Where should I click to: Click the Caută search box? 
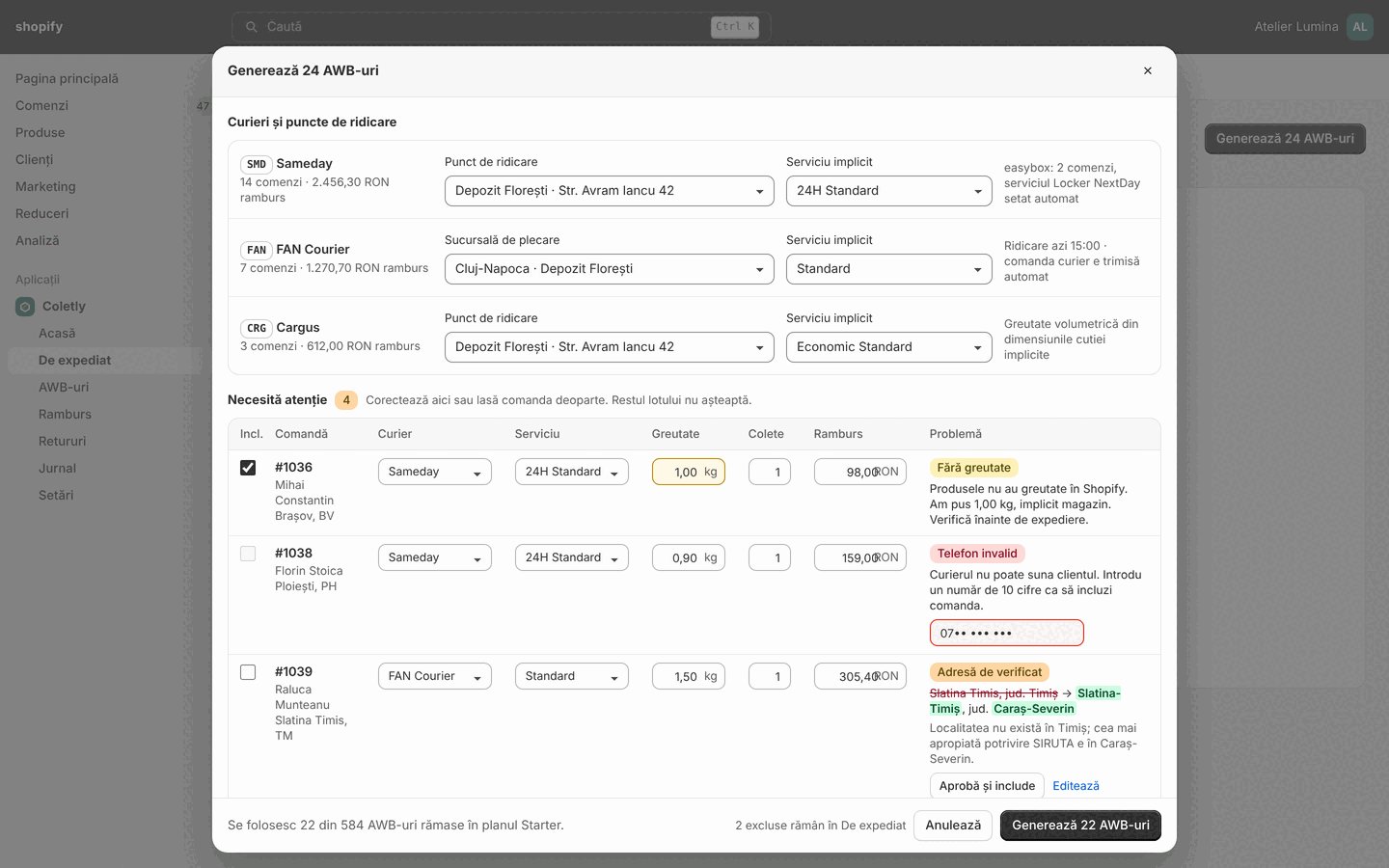(x=501, y=27)
